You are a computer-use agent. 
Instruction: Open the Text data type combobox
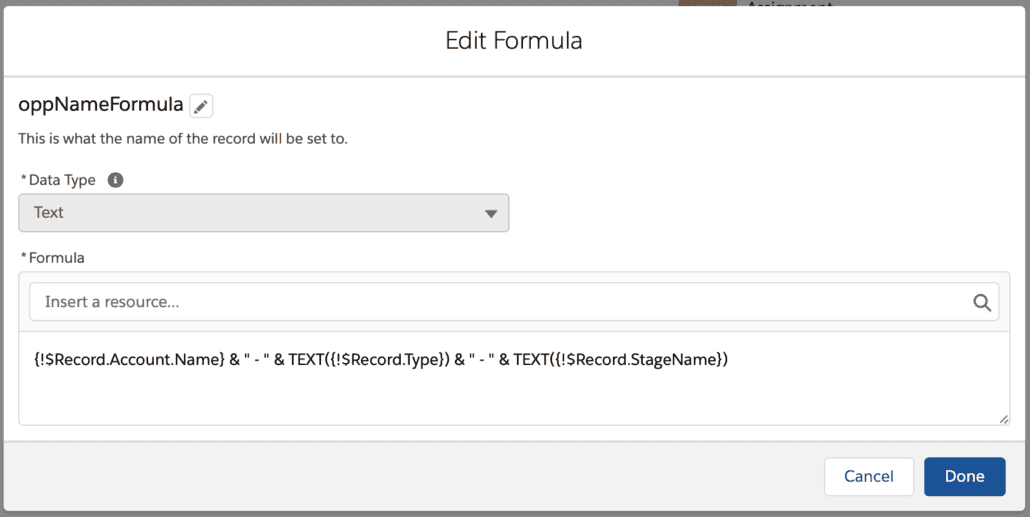click(x=263, y=213)
